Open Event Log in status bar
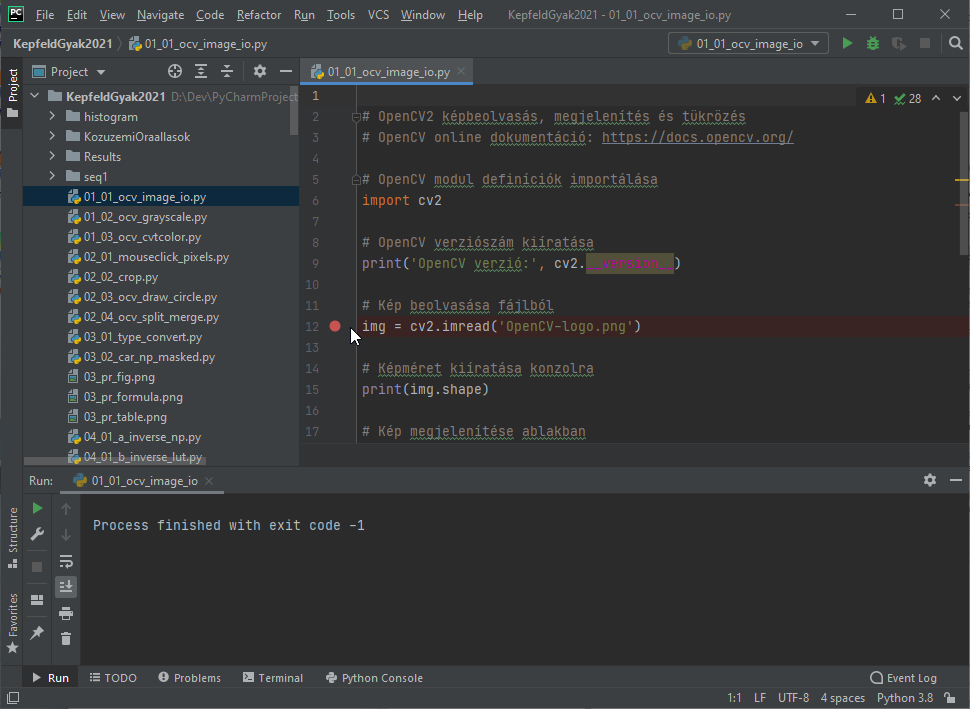Viewport: 970px width, 709px height. coord(903,677)
